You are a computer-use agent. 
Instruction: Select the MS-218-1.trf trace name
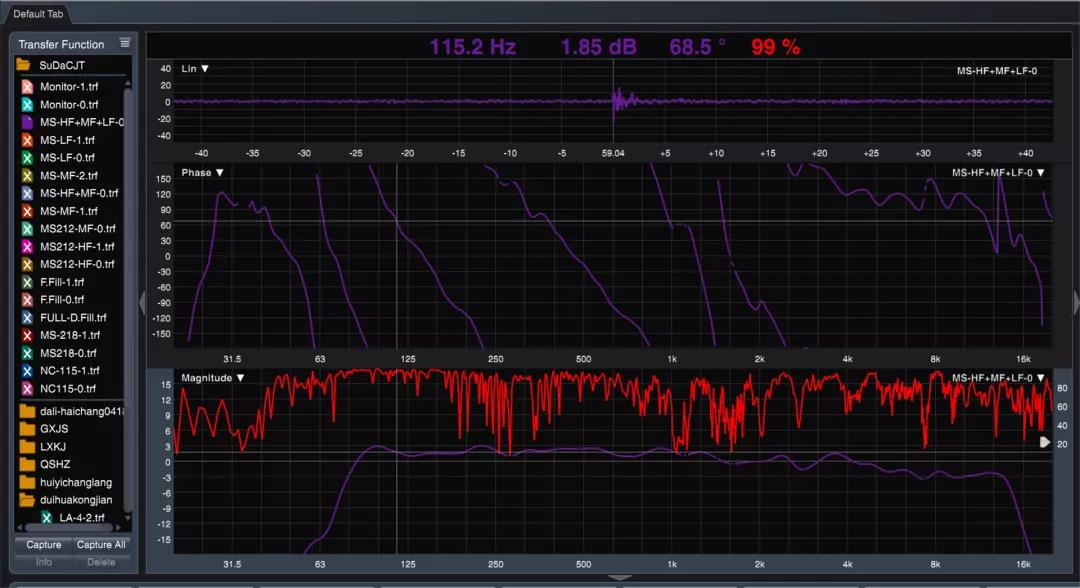click(70, 335)
